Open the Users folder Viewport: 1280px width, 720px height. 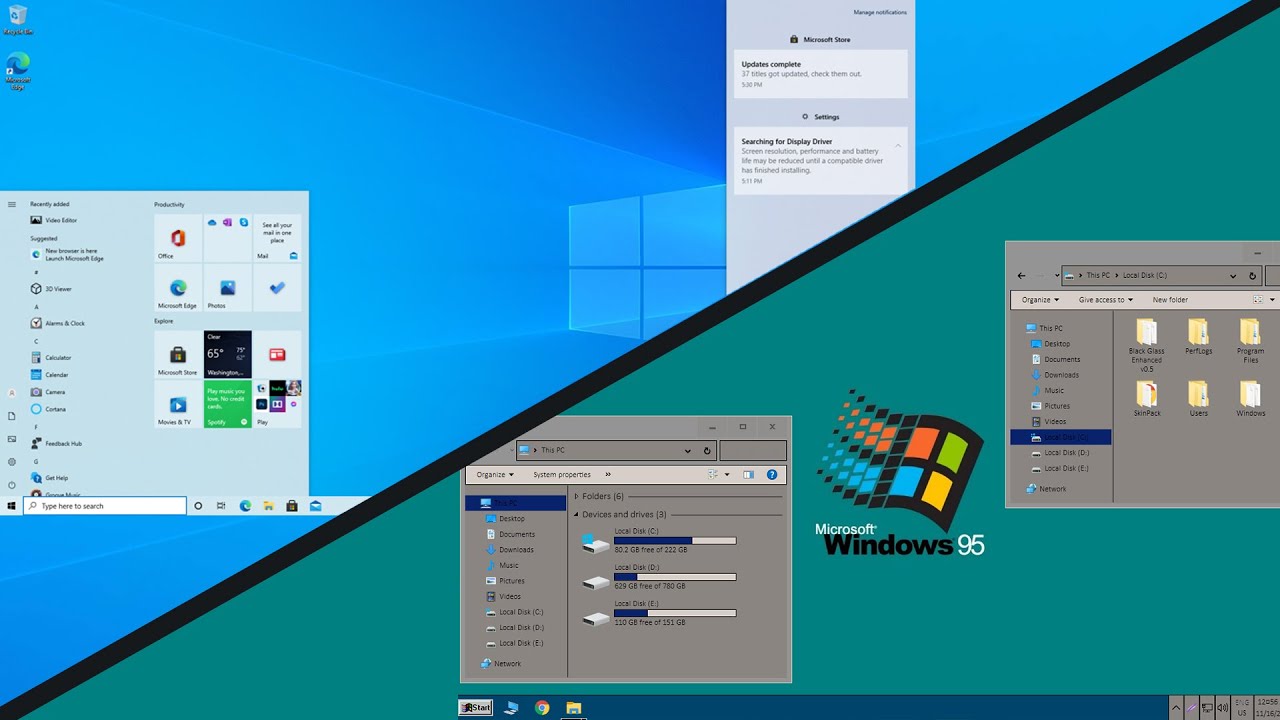pyautogui.click(x=1198, y=399)
